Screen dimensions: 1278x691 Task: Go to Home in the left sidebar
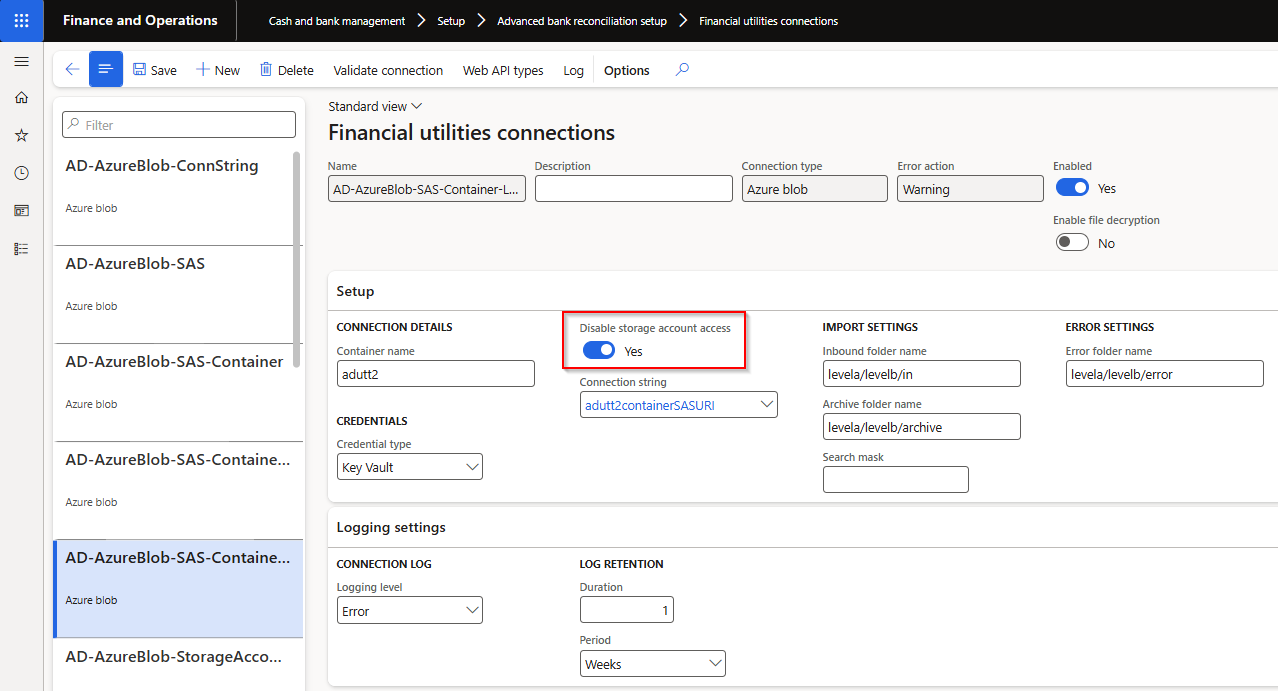(21, 98)
